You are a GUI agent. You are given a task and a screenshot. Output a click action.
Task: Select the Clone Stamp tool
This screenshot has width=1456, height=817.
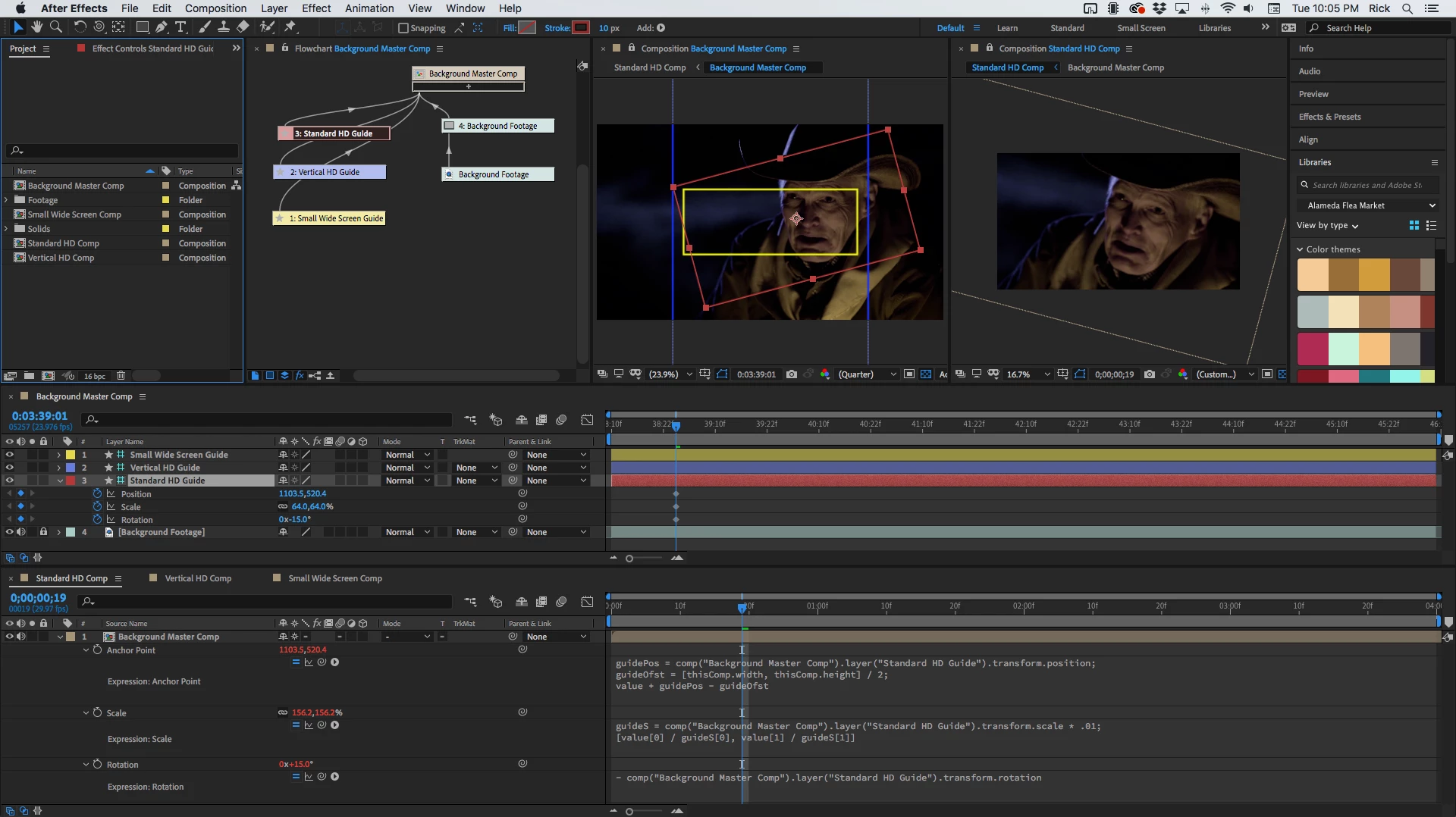[x=224, y=27]
